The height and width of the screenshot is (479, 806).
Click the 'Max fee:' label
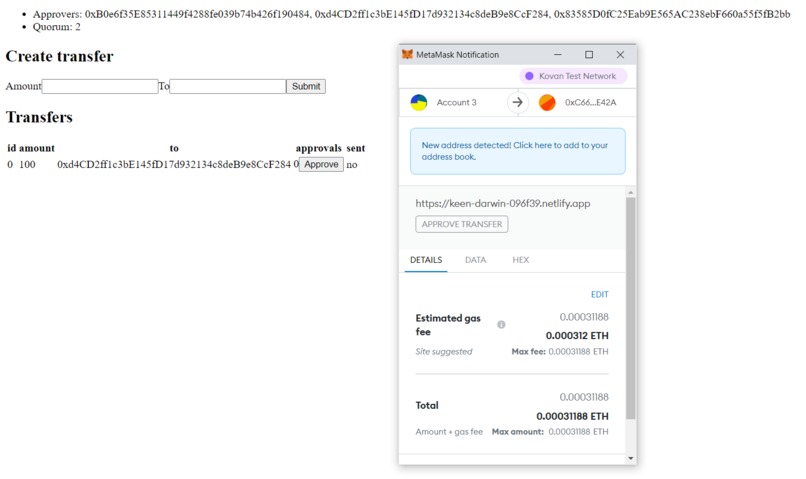coord(528,352)
